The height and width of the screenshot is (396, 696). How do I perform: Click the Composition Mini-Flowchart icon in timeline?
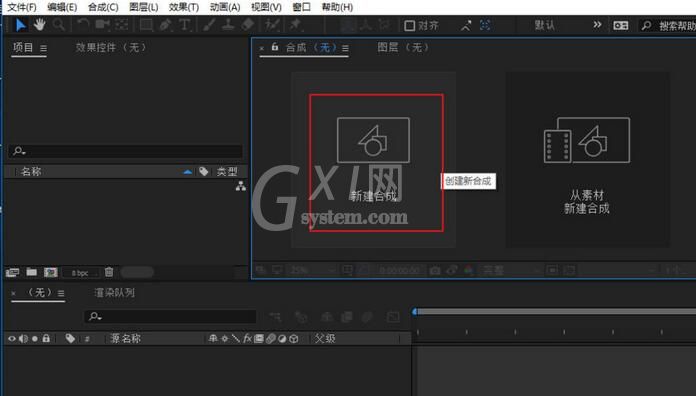point(275,317)
